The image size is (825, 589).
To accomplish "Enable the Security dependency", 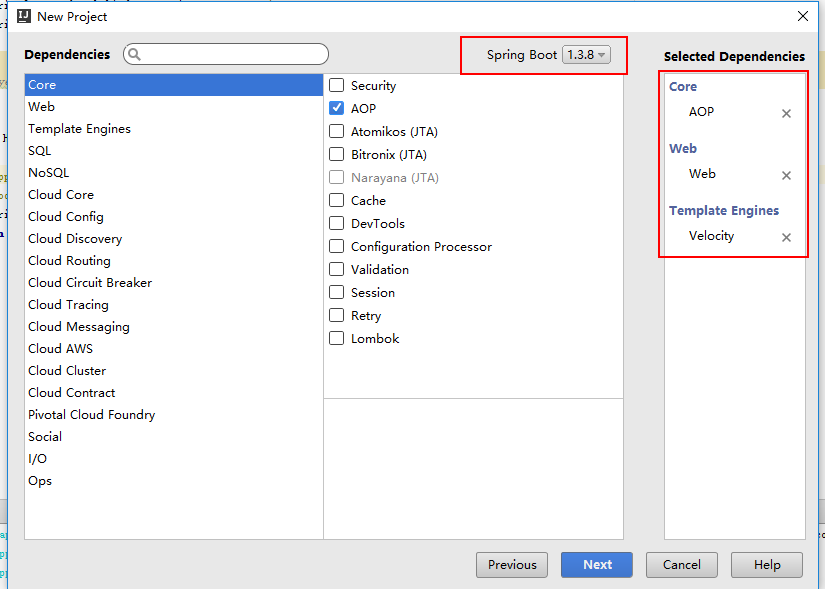I will tap(336, 85).
